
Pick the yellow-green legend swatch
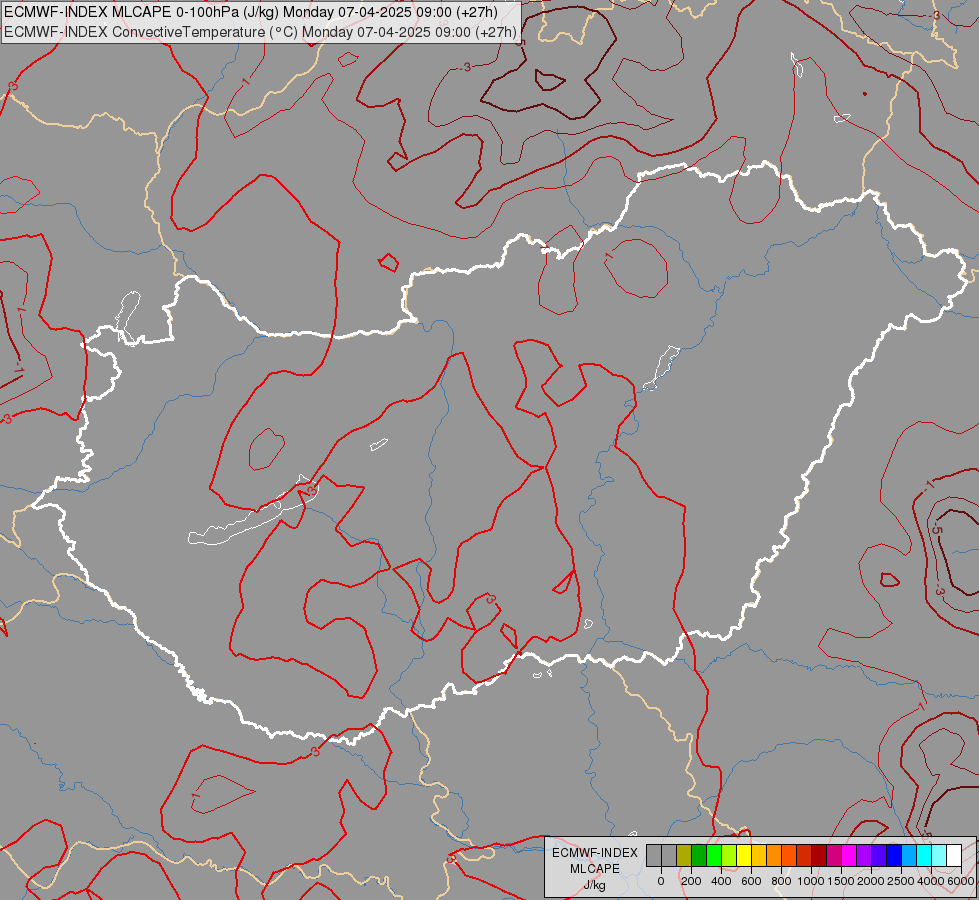(729, 856)
